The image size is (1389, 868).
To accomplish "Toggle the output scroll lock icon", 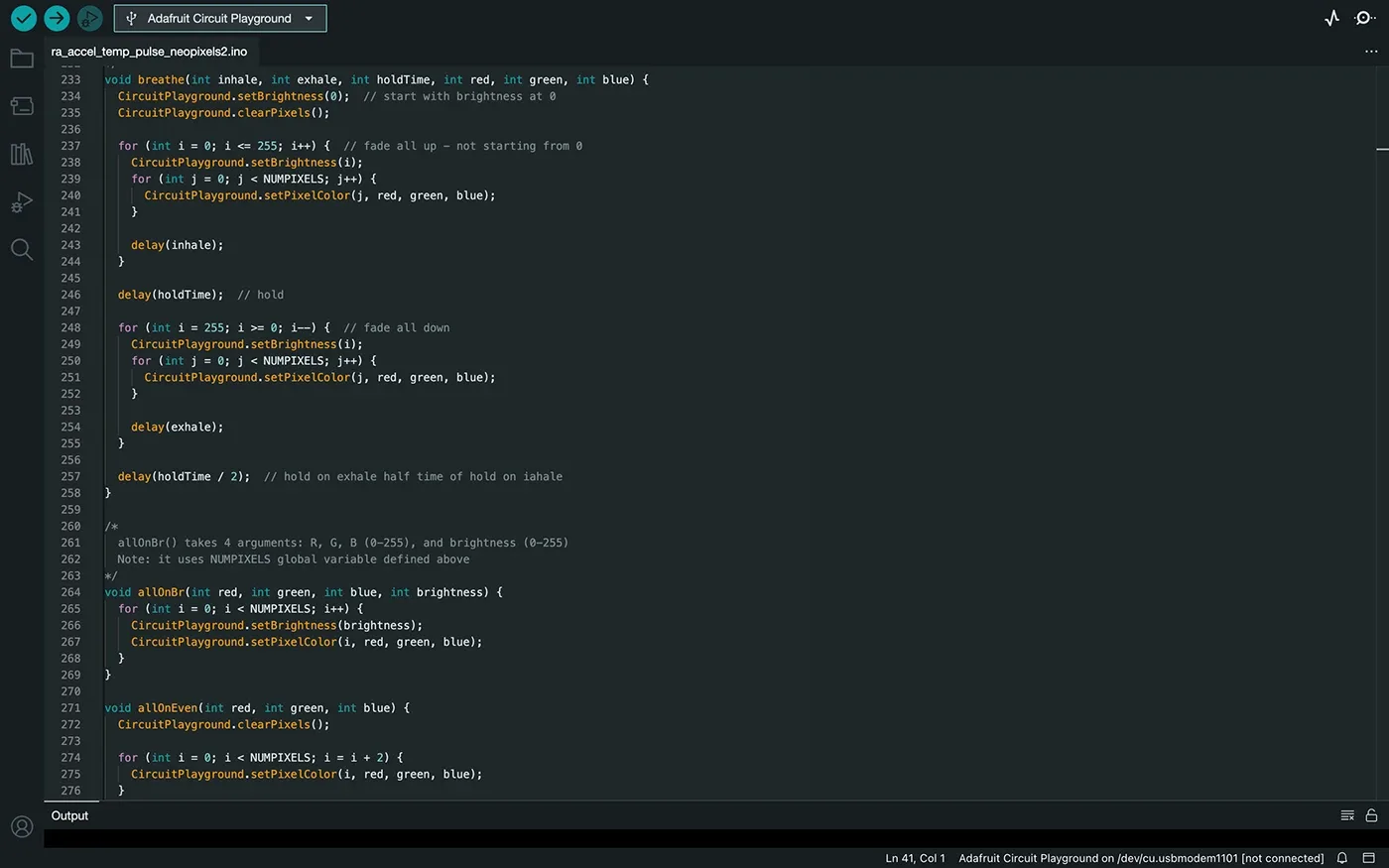I will [1371, 815].
